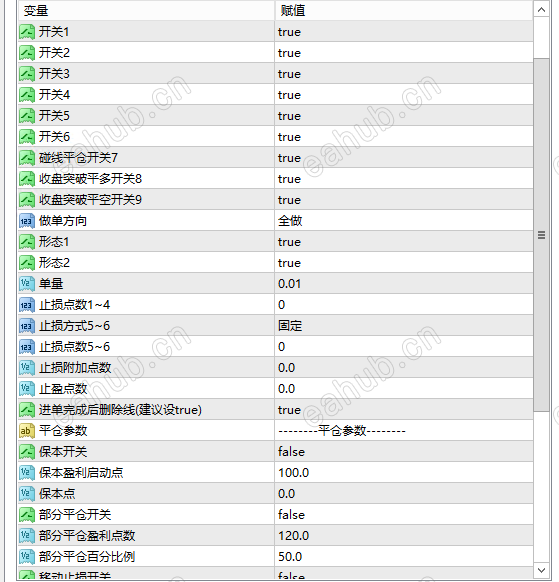Screen dimensions: 559x582
Task: Click the bool icon beside 保本开关
Action: click(x=27, y=452)
